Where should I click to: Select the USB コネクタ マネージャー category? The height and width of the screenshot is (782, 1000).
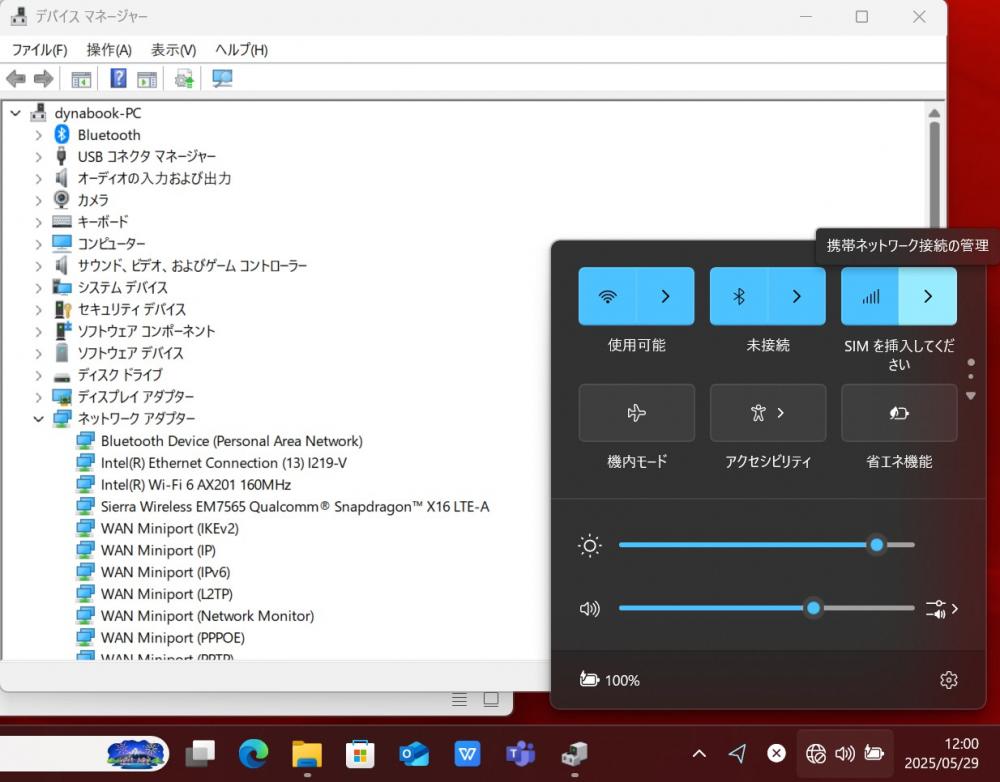click(147, 156)
